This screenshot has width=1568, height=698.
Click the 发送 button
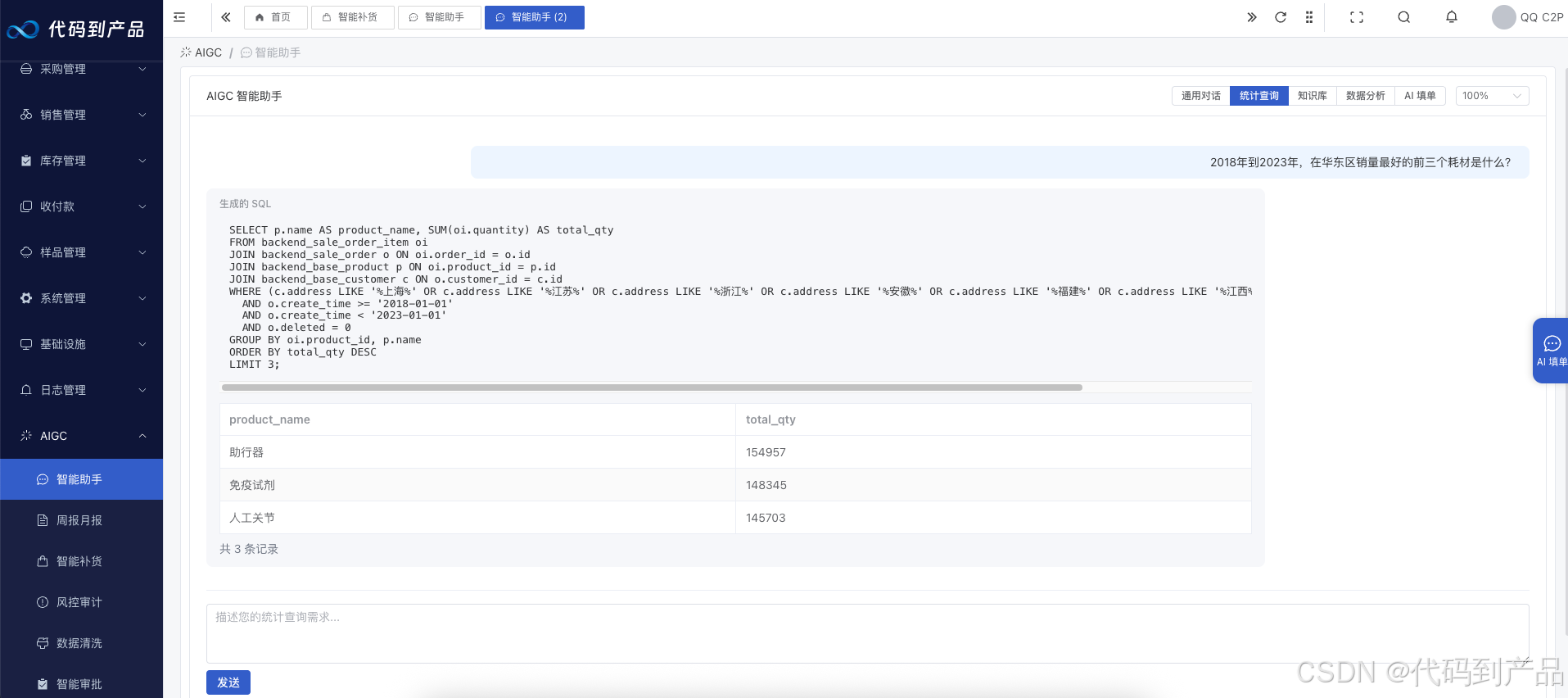(228, 682)
